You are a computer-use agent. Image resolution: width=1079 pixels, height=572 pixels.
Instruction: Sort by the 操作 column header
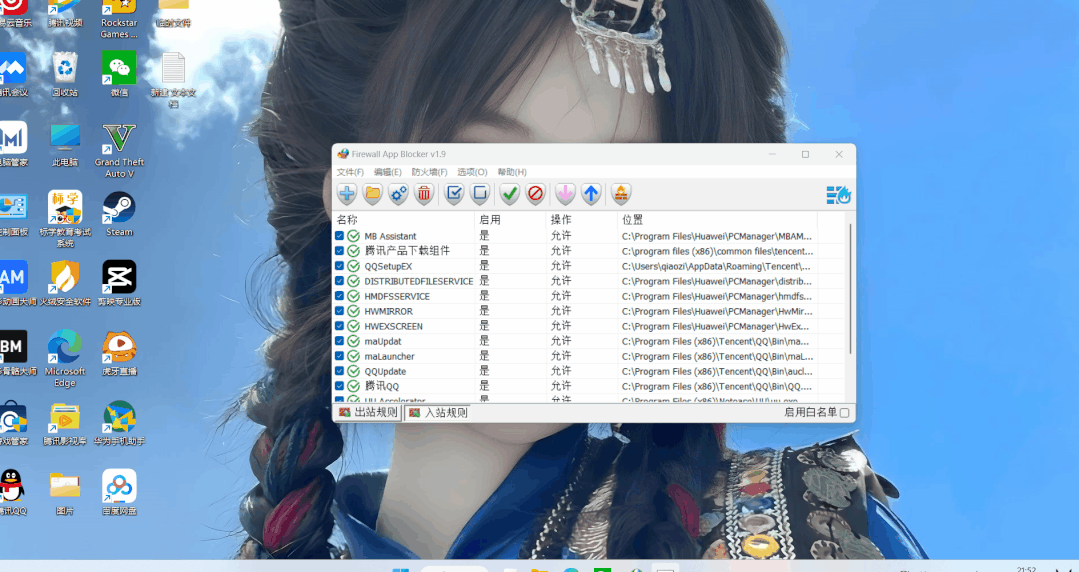(x=582, y=220)
